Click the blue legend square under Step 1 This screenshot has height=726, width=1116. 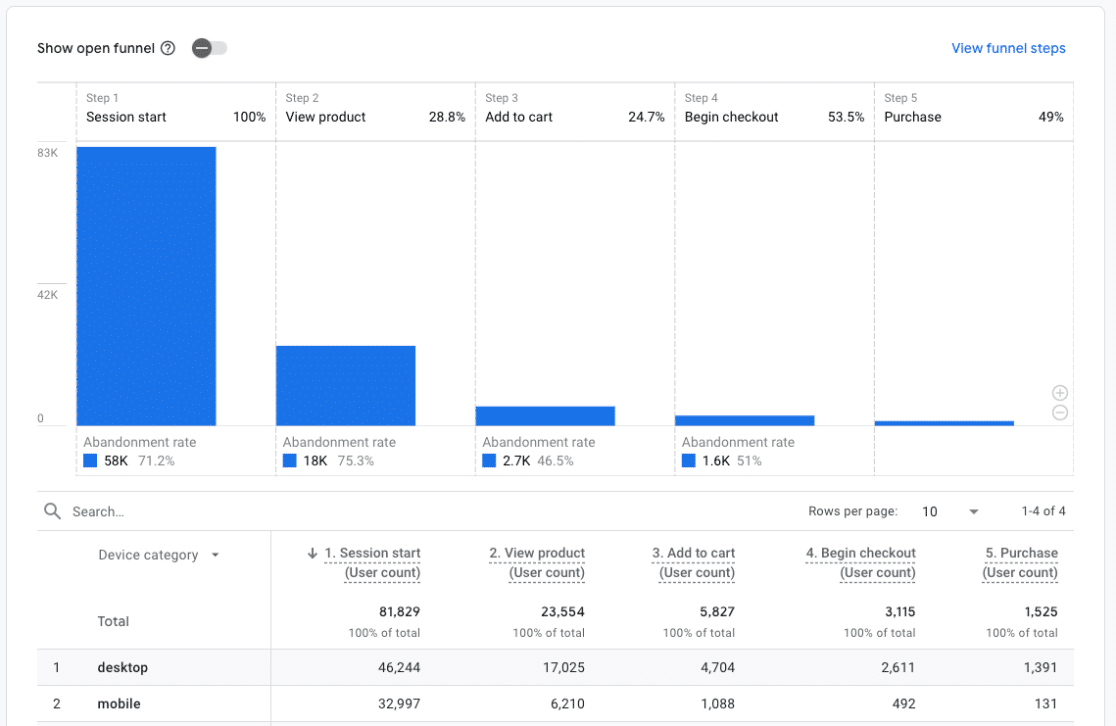click(x=89, y=461)
